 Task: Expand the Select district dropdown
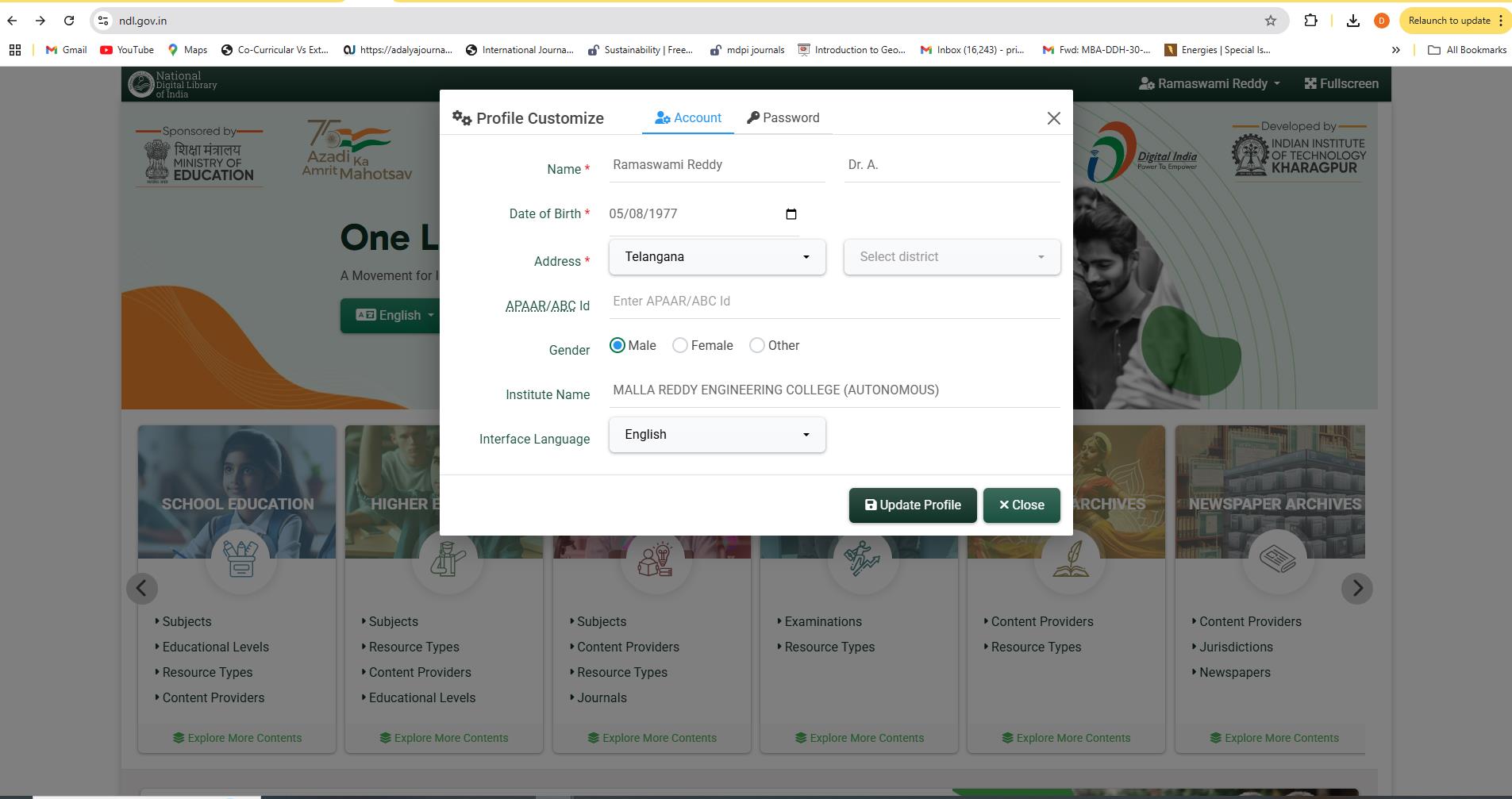click(x=952, y=257)
